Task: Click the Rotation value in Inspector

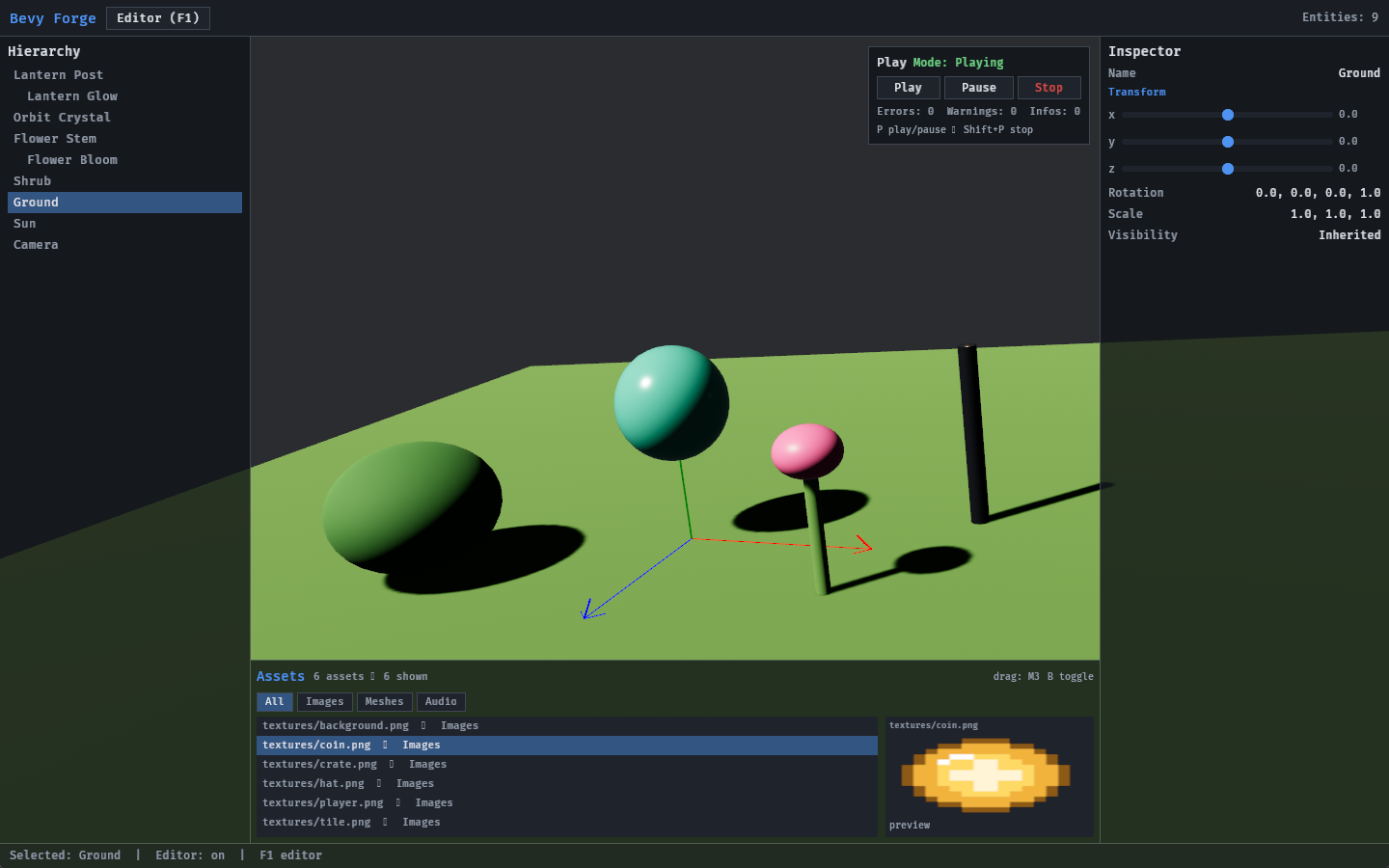Action: 1318,193
